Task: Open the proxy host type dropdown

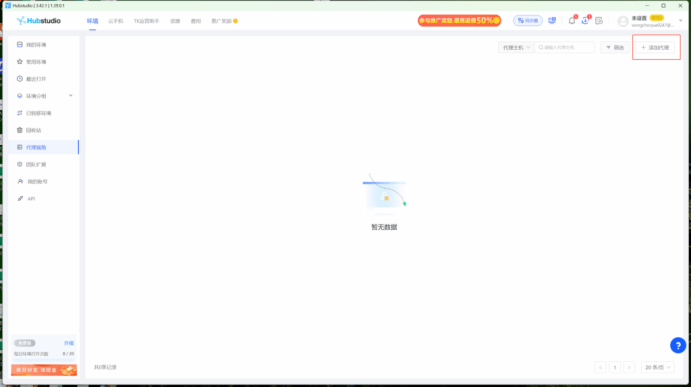Action: 516,47
